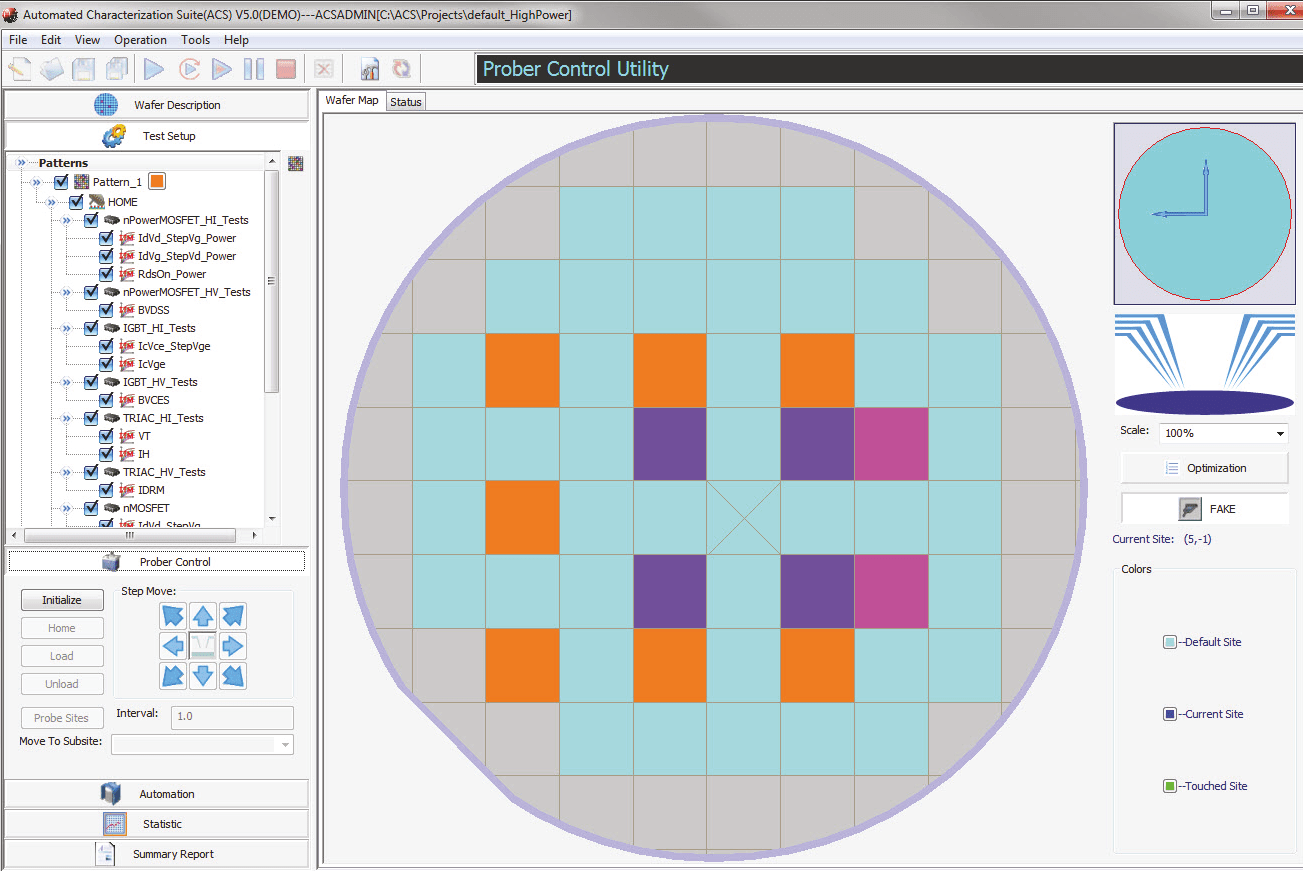
Task: Click the step-move down-left diagonal arrow
Action: (x=173, y=676)
